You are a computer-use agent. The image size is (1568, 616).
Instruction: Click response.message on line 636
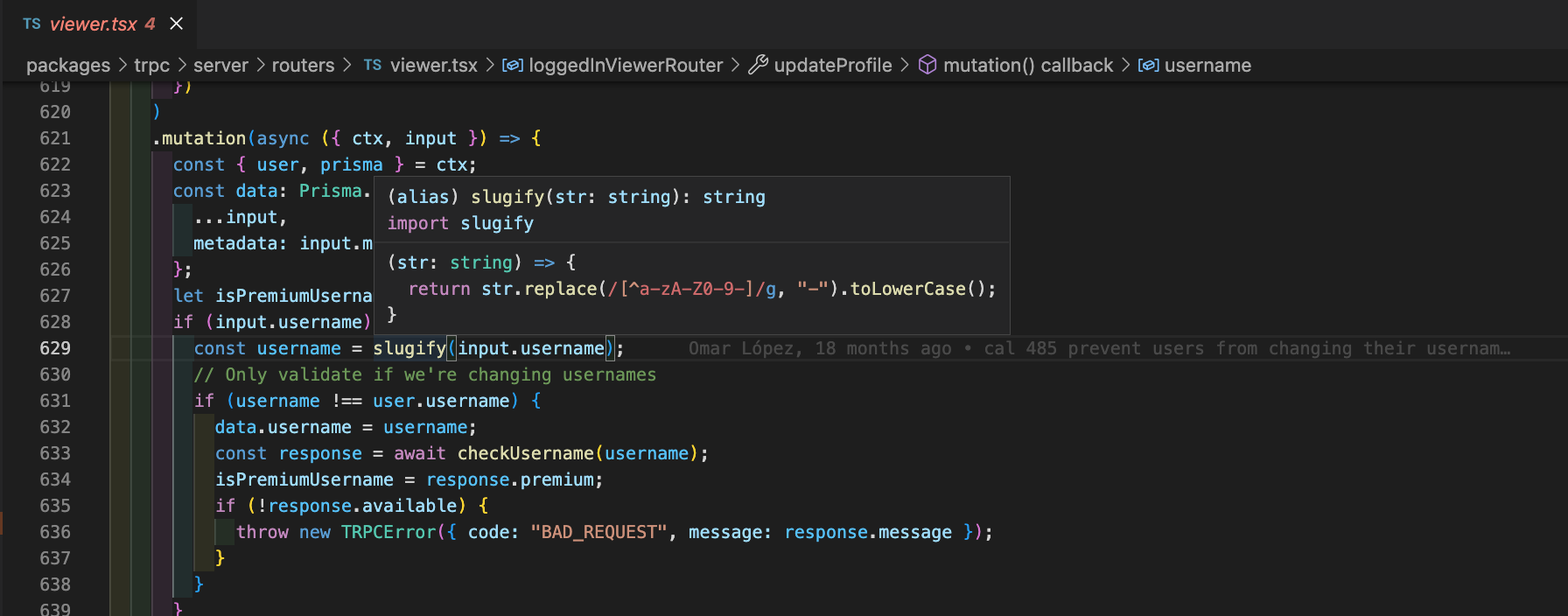point(868,532)
